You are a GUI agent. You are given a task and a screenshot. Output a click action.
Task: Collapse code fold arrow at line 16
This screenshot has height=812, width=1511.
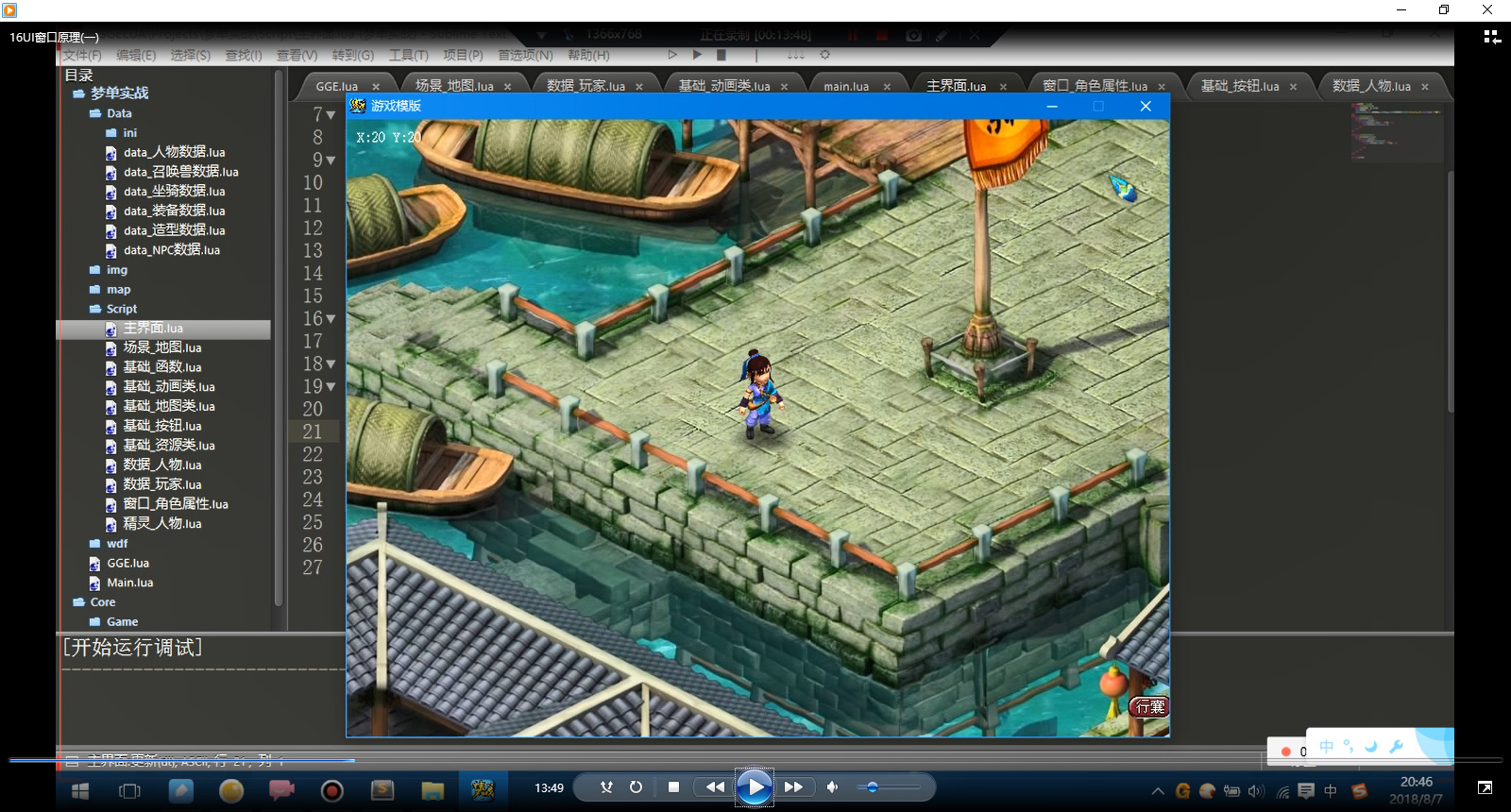click(331, 319)
